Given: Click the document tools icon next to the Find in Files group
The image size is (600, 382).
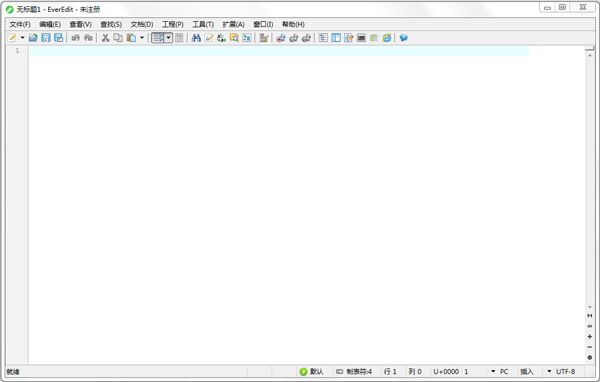Looking at the screenshot, I should click(264, 38).
